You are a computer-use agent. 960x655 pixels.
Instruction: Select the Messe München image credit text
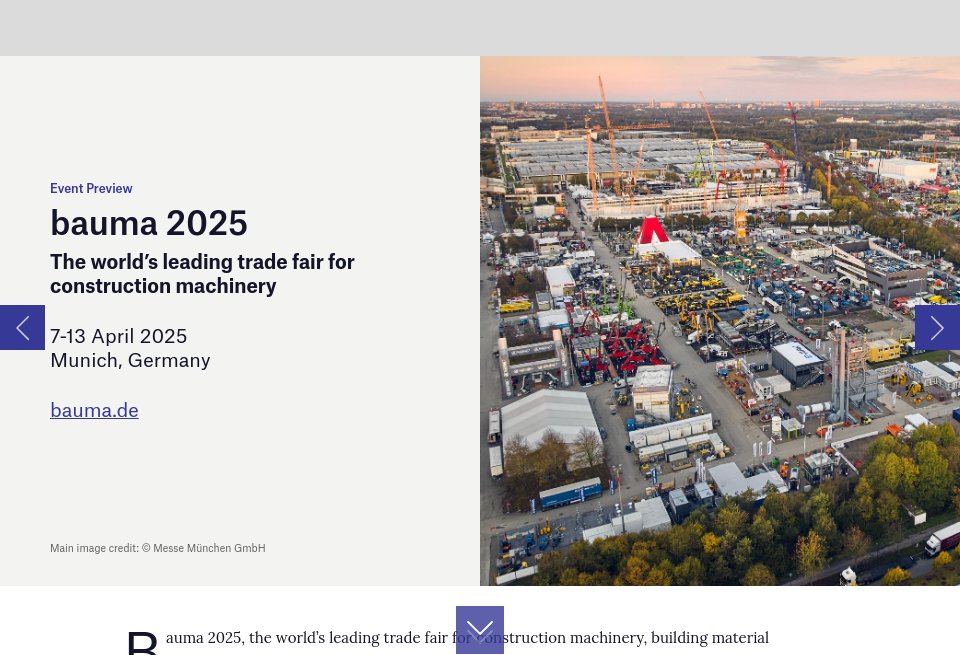click(x=157, y=548)
